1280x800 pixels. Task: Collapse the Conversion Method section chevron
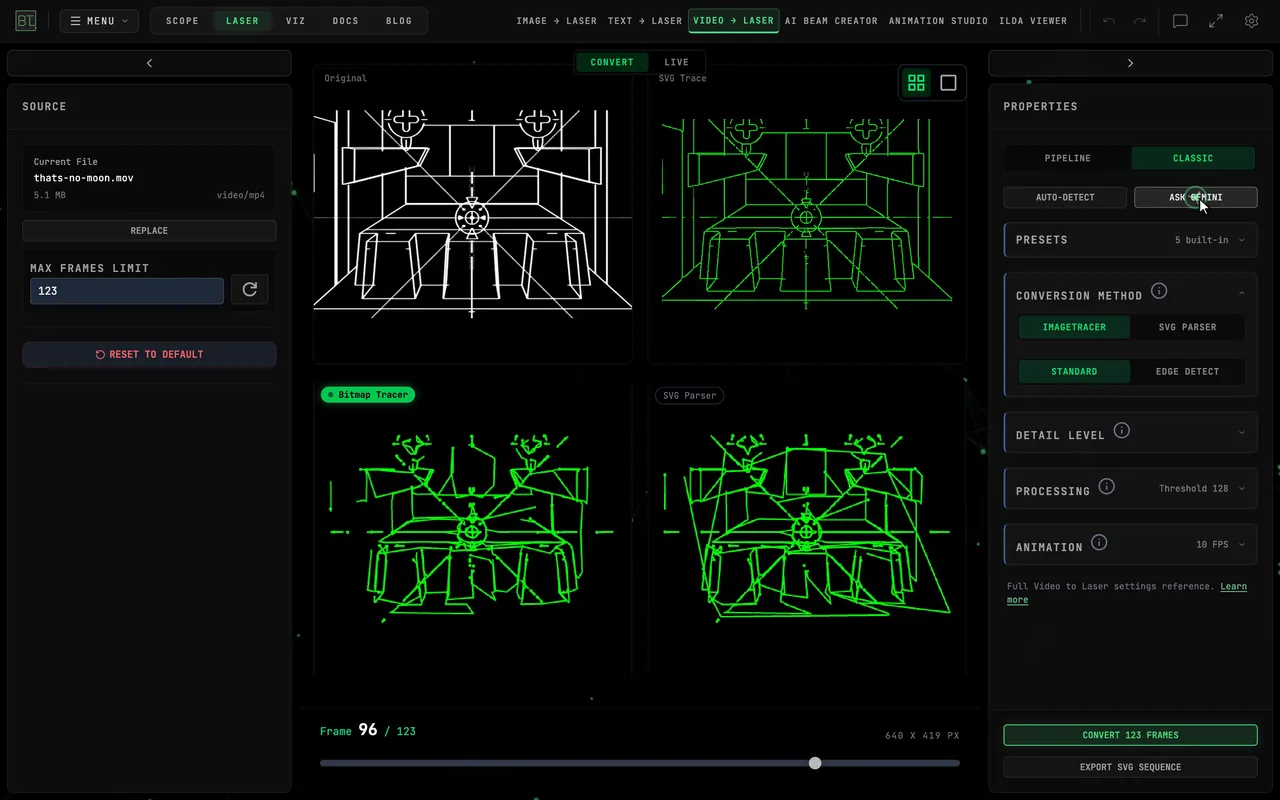(1241, 293)
